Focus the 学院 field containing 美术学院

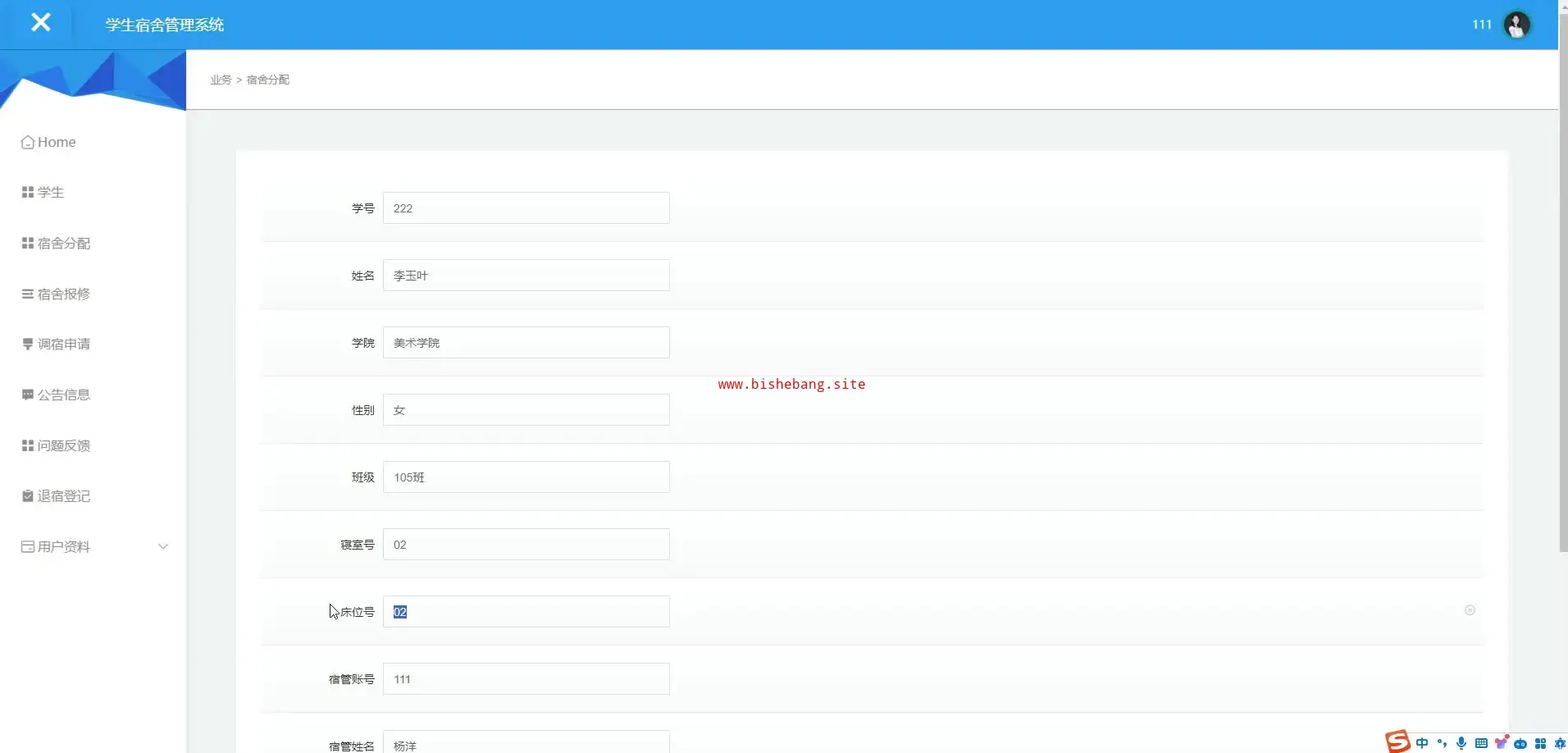(526, 343)
